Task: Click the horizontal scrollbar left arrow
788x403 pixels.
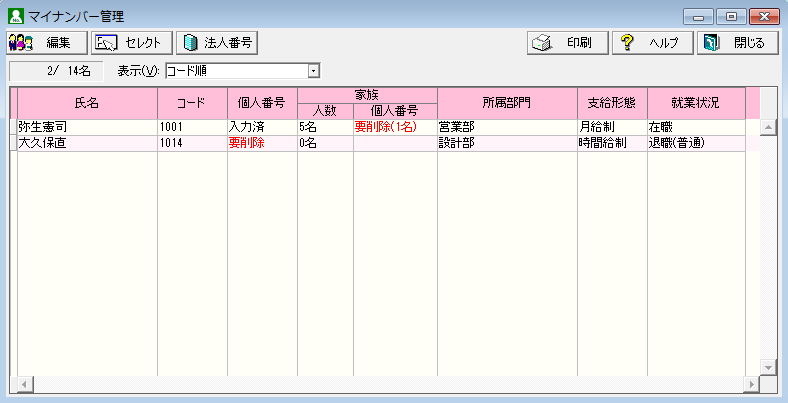Action: (x=25, y=385)
